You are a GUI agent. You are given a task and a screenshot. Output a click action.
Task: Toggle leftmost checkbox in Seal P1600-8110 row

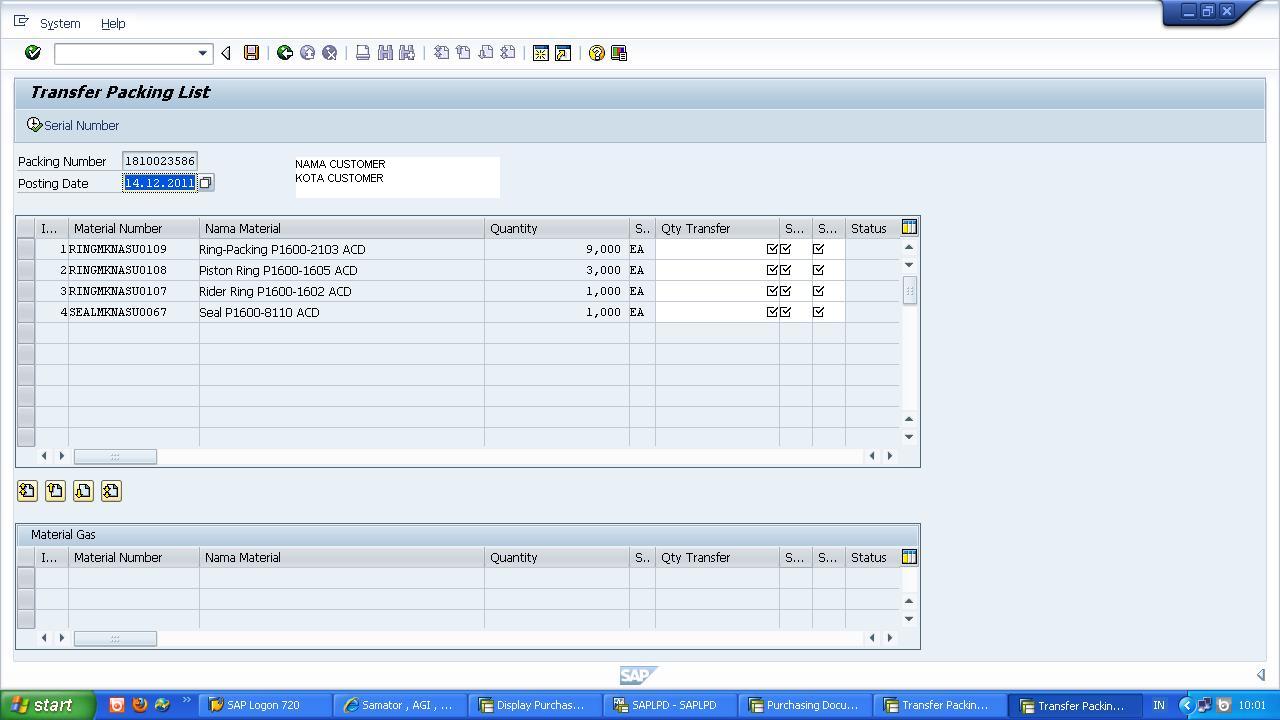[x=772, y=312]
